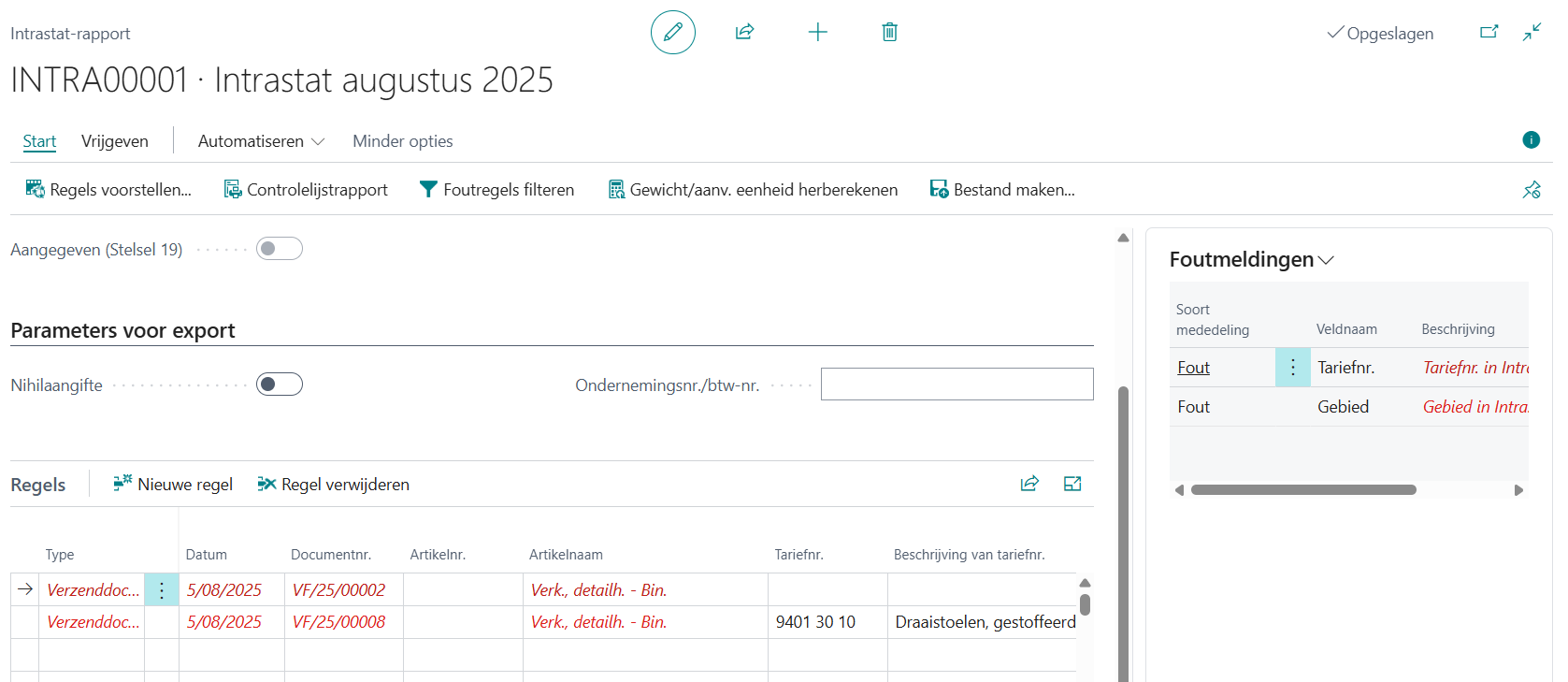Click Foutregels filteren funnel action
The image size is (1568, 682).
497,190
